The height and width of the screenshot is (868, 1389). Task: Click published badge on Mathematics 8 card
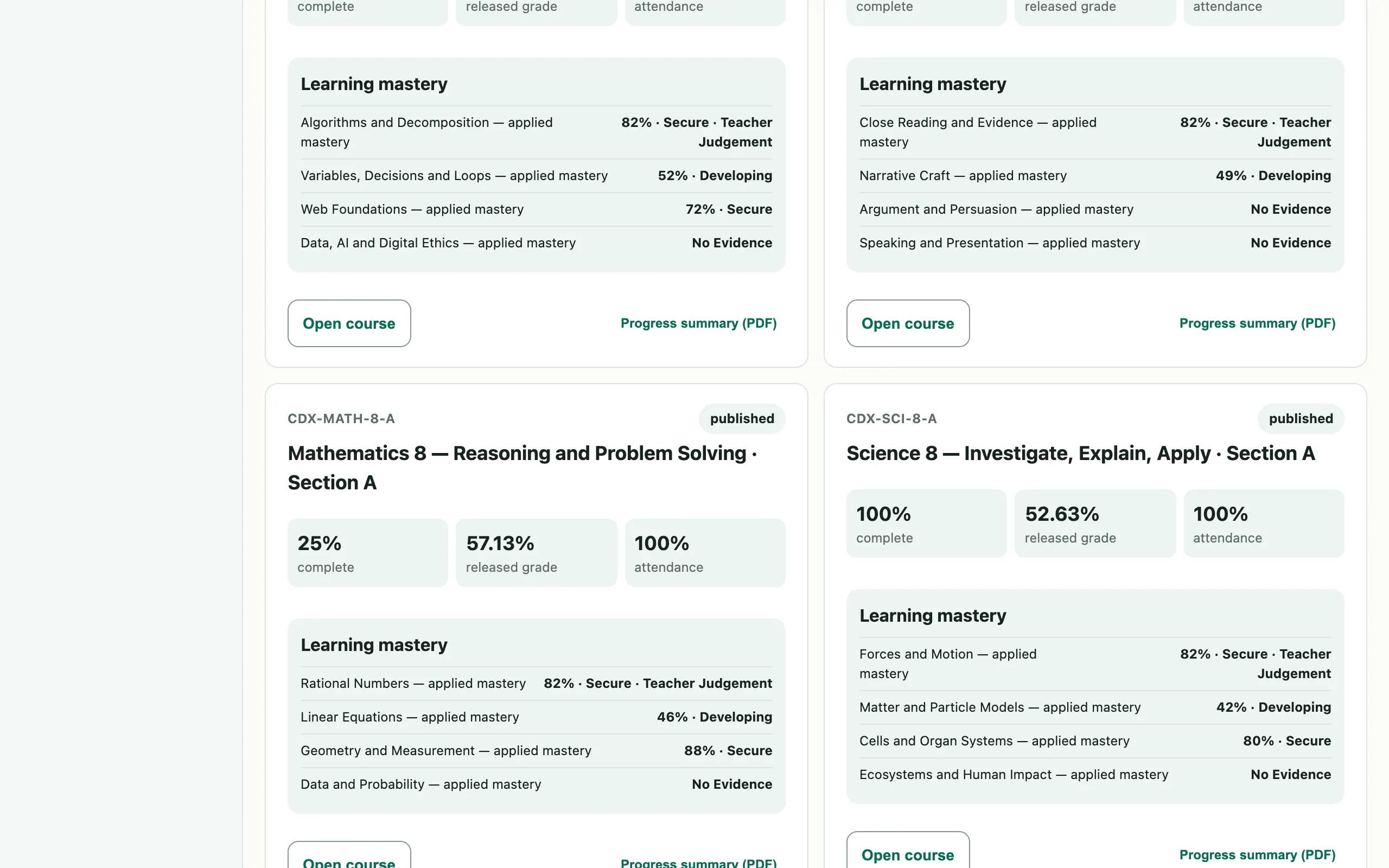[742, 418]
